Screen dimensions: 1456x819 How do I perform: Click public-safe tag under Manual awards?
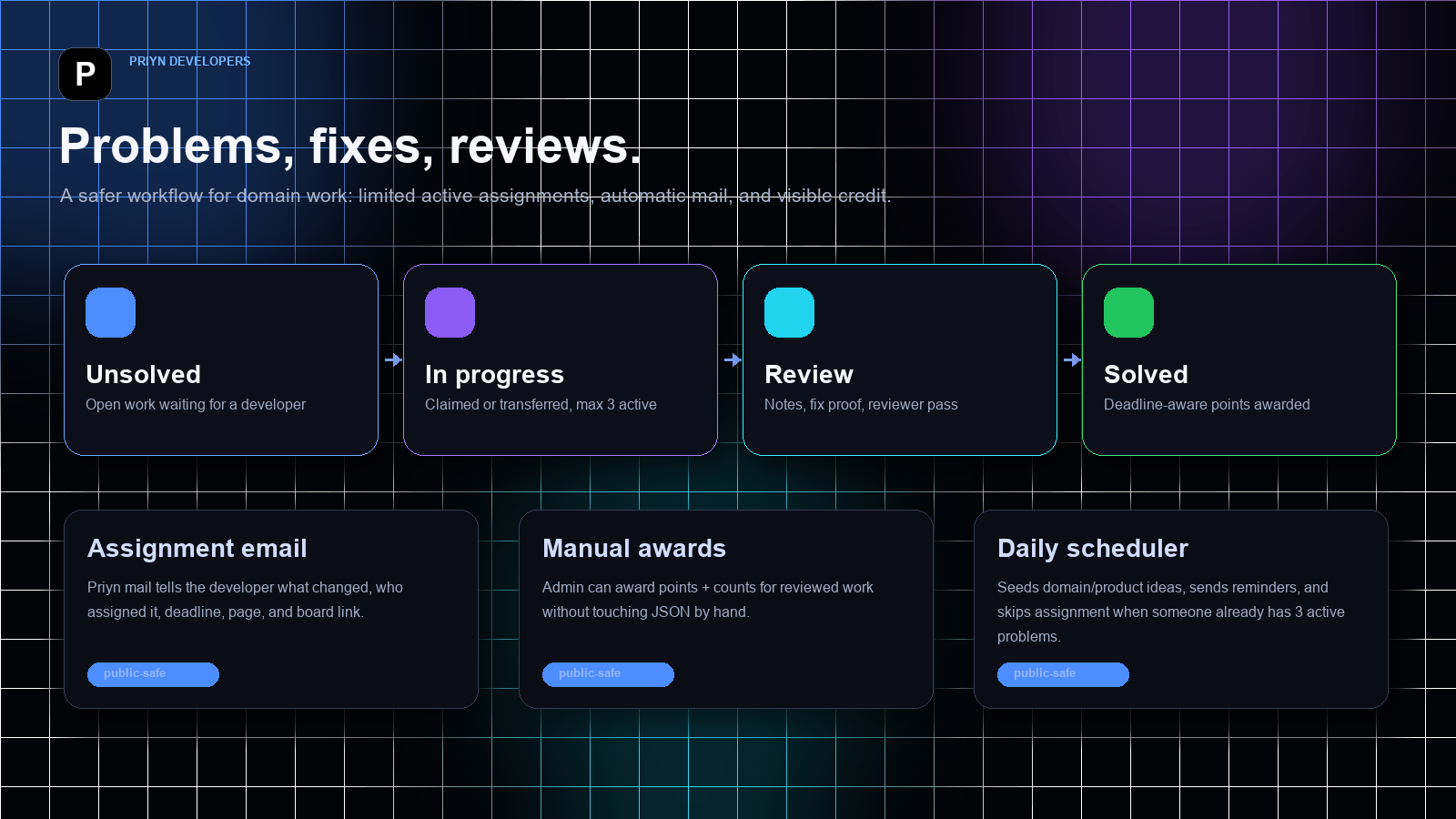[x=608, y=674]
